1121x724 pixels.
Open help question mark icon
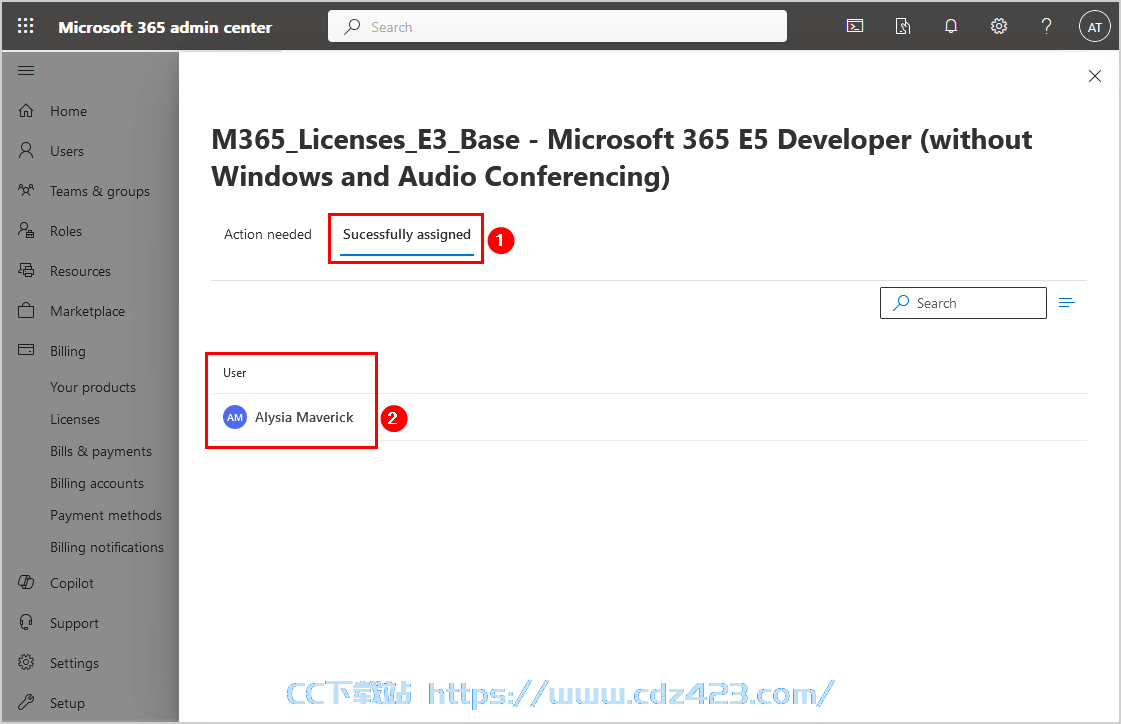[x=1047, y=26]
